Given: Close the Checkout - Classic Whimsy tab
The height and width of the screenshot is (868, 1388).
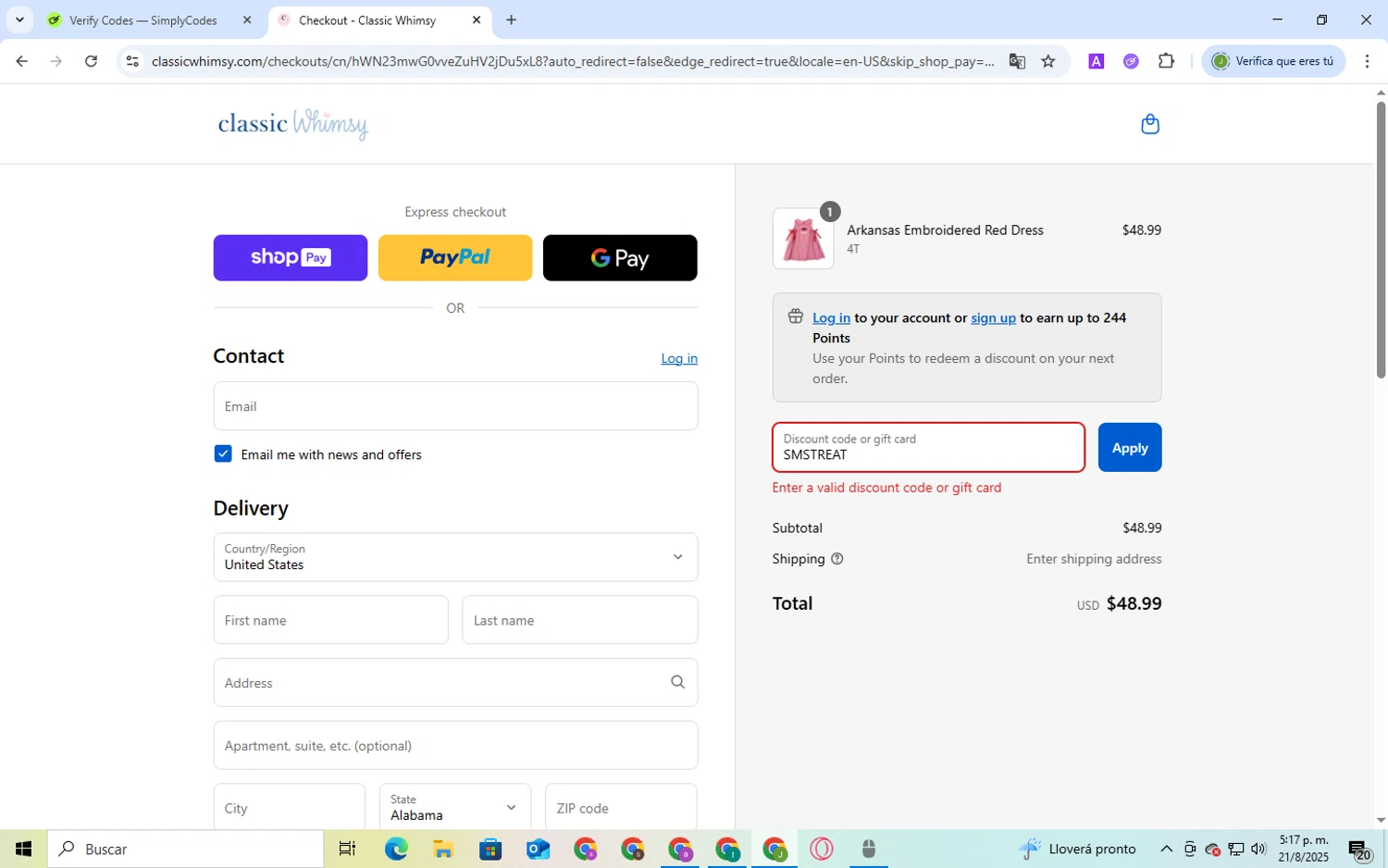Looking at the screenshot, I should click(x=477, y=19).
